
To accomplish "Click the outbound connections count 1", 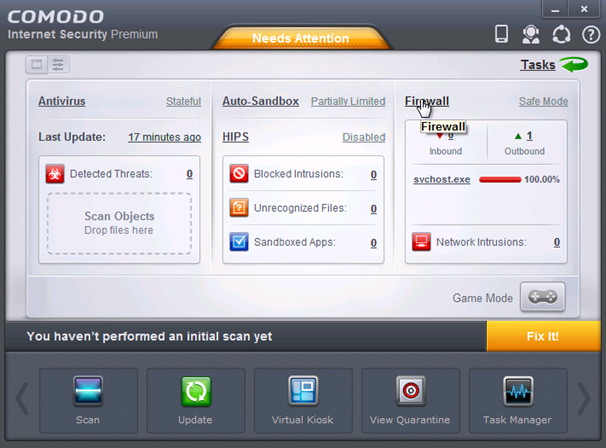I will [x=529, y=136].
